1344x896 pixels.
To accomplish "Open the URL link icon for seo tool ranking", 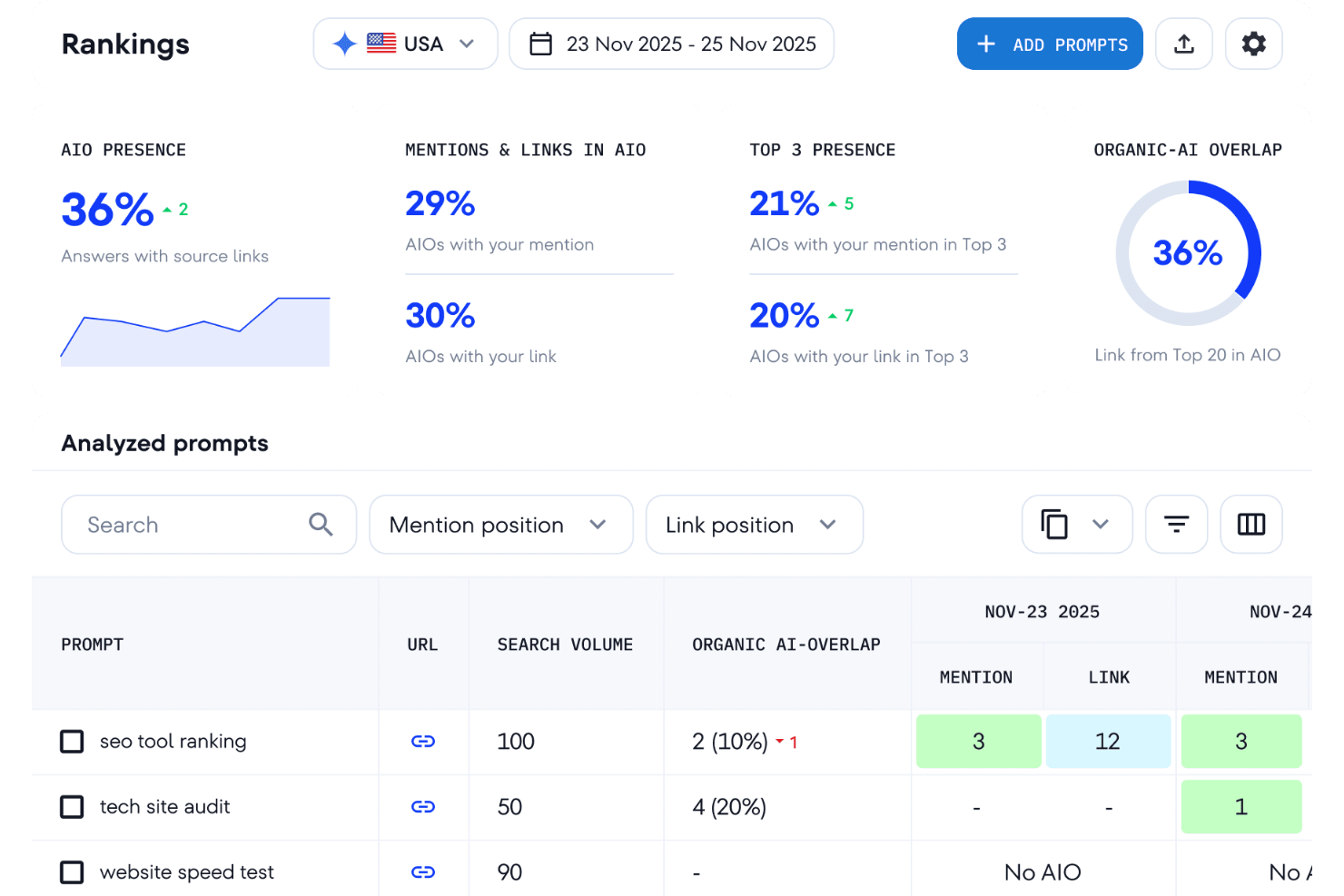I will [423, 742].
